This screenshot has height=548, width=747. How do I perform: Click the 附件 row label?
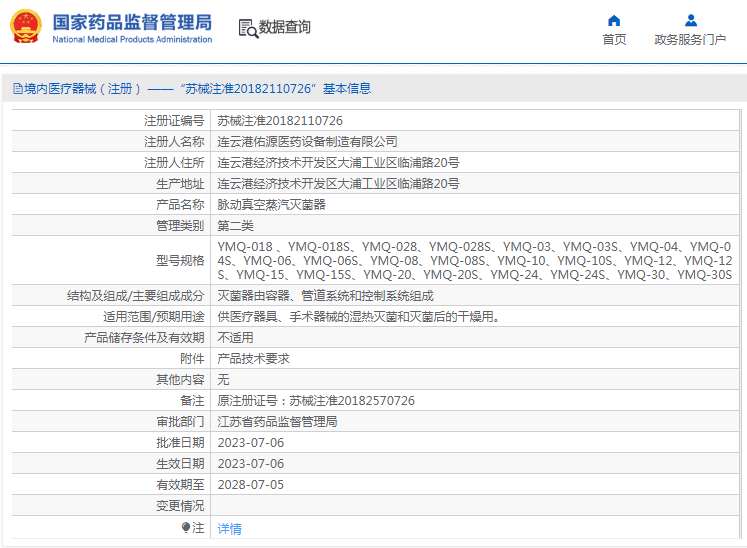192,359
